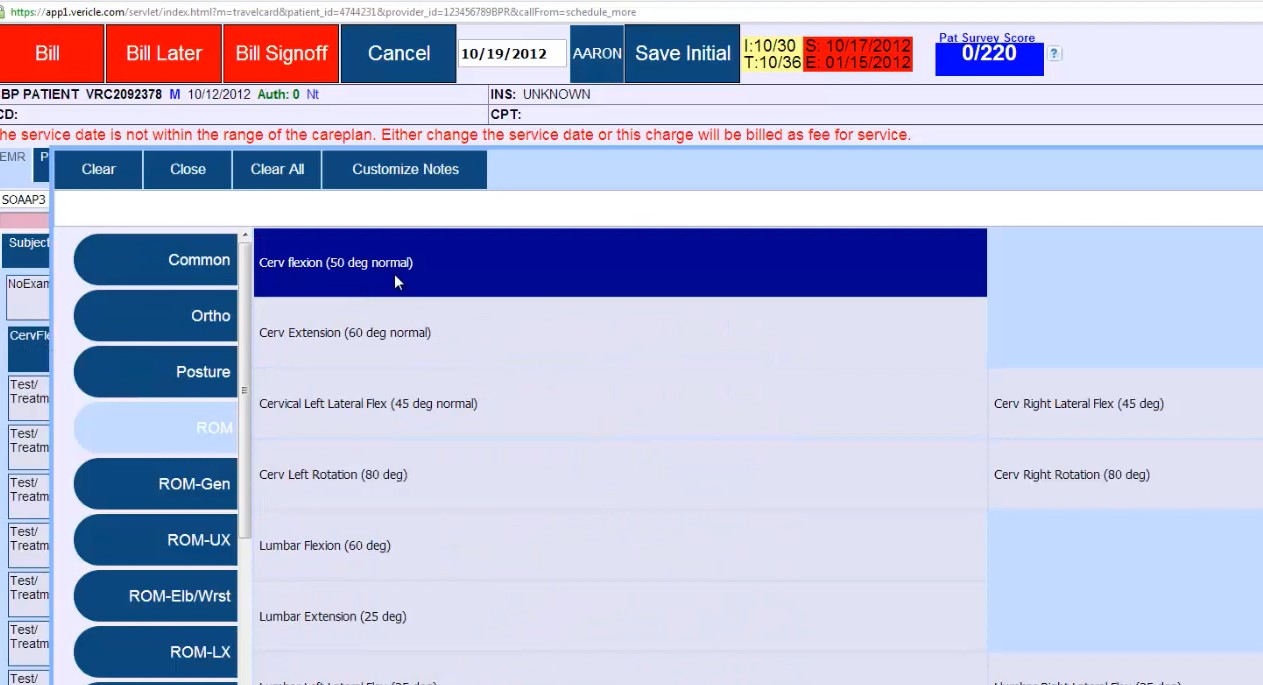Toggle the Lumbar Flexion (60 deg) note
The image size is (1263, 685).
pos(620,545)
